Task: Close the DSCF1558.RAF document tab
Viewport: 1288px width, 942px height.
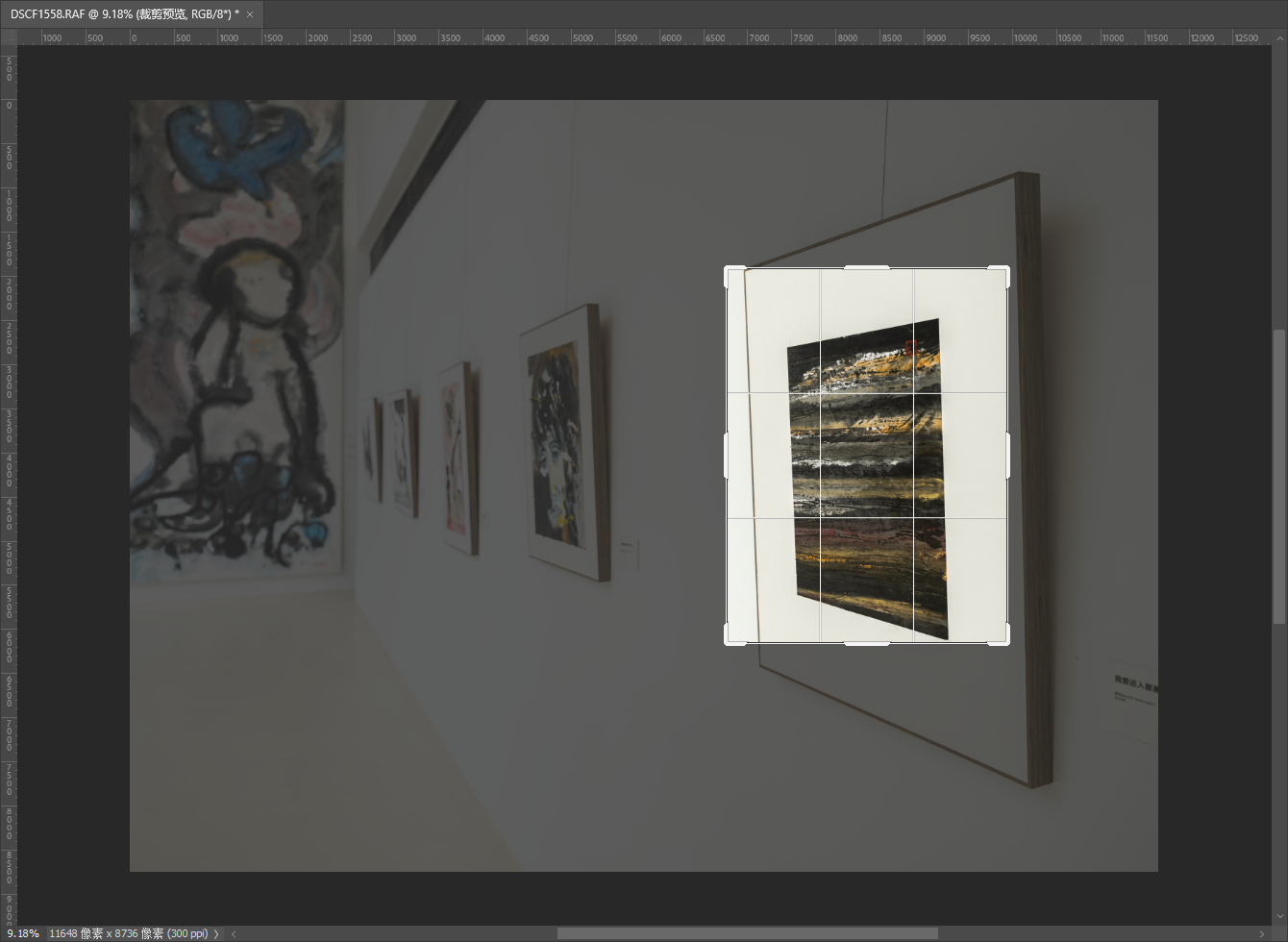Action: tap(250, 14)
